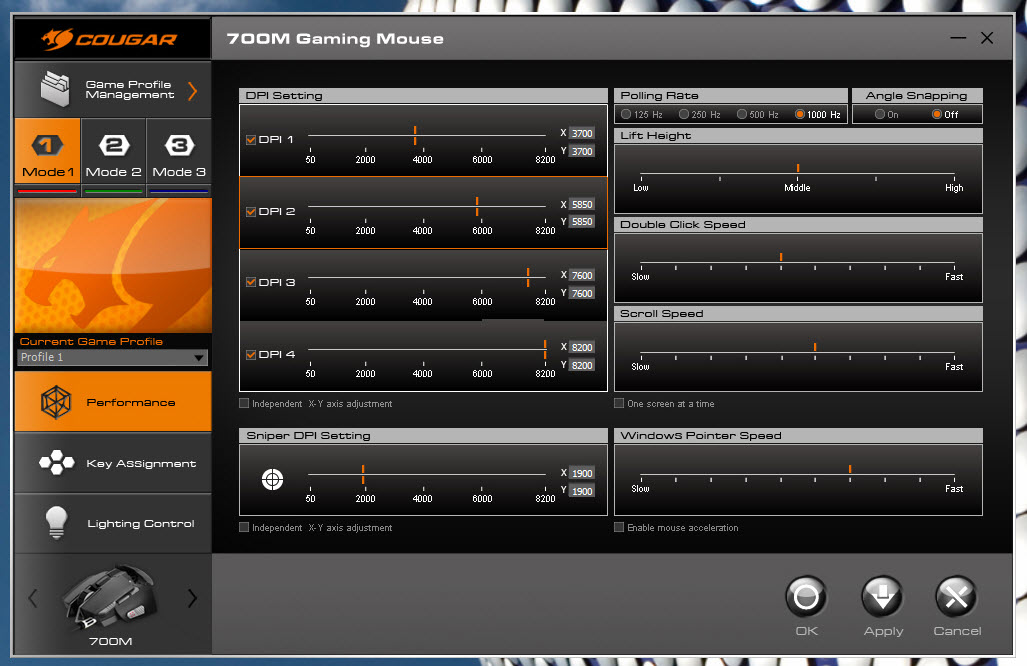Show previous device with left arrow
The height and width of the screenshot is (666, 1027).
pos(33,597)
